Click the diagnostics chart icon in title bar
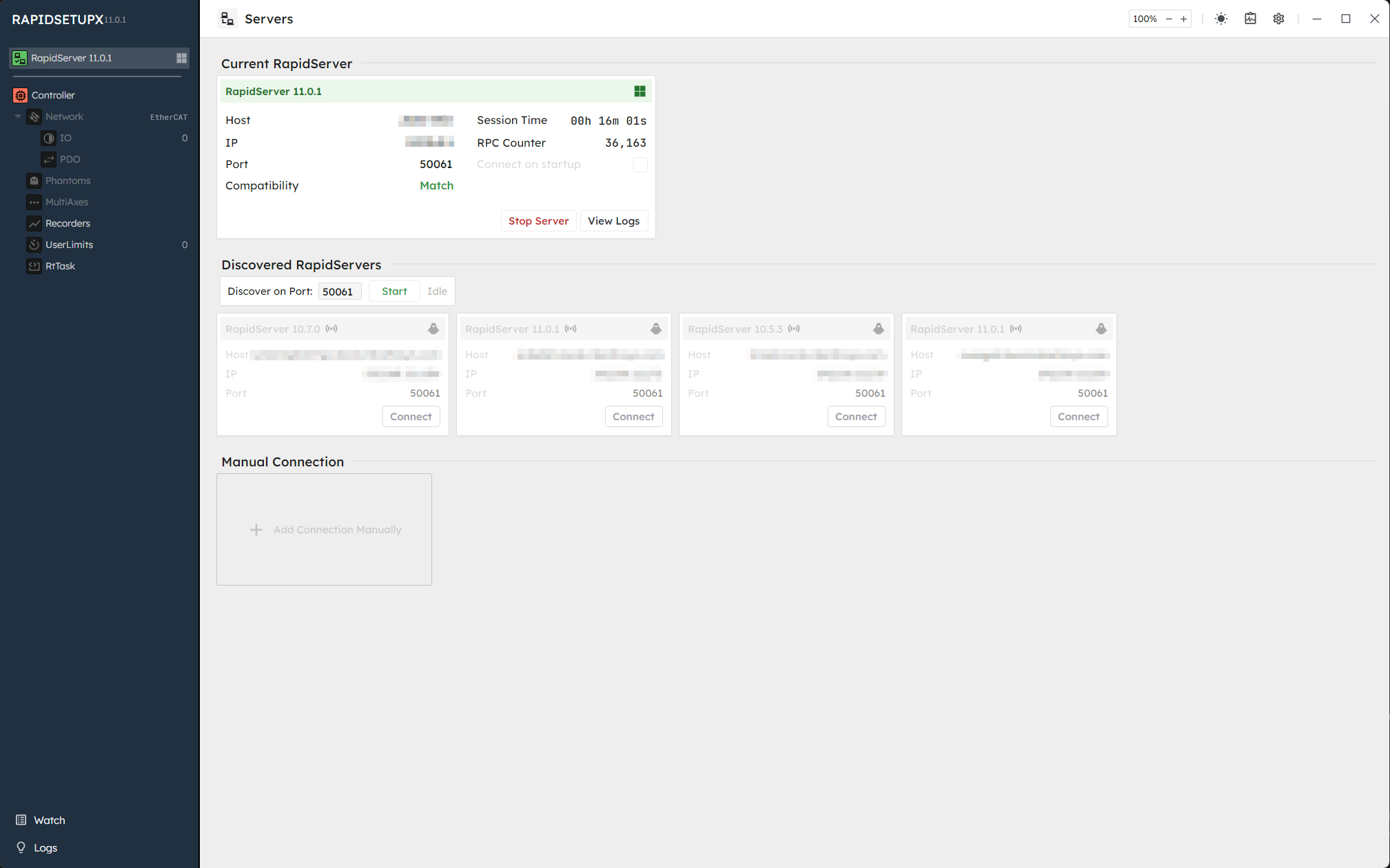The height and width of the screenshot is (868, 1390). coord(1250,19)
